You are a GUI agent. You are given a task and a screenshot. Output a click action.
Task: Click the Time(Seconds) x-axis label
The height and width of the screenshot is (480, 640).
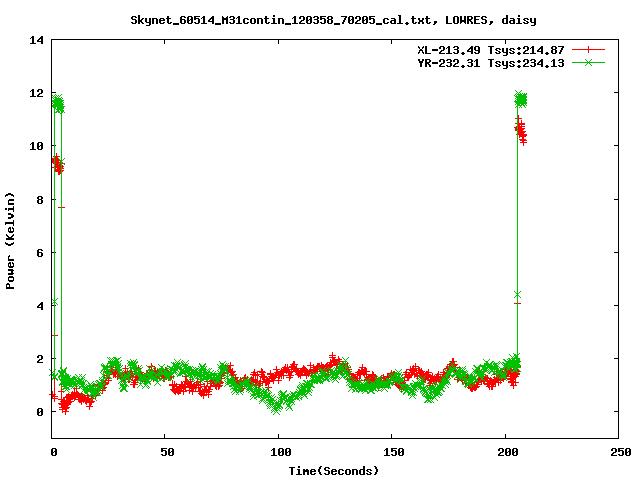334,471
